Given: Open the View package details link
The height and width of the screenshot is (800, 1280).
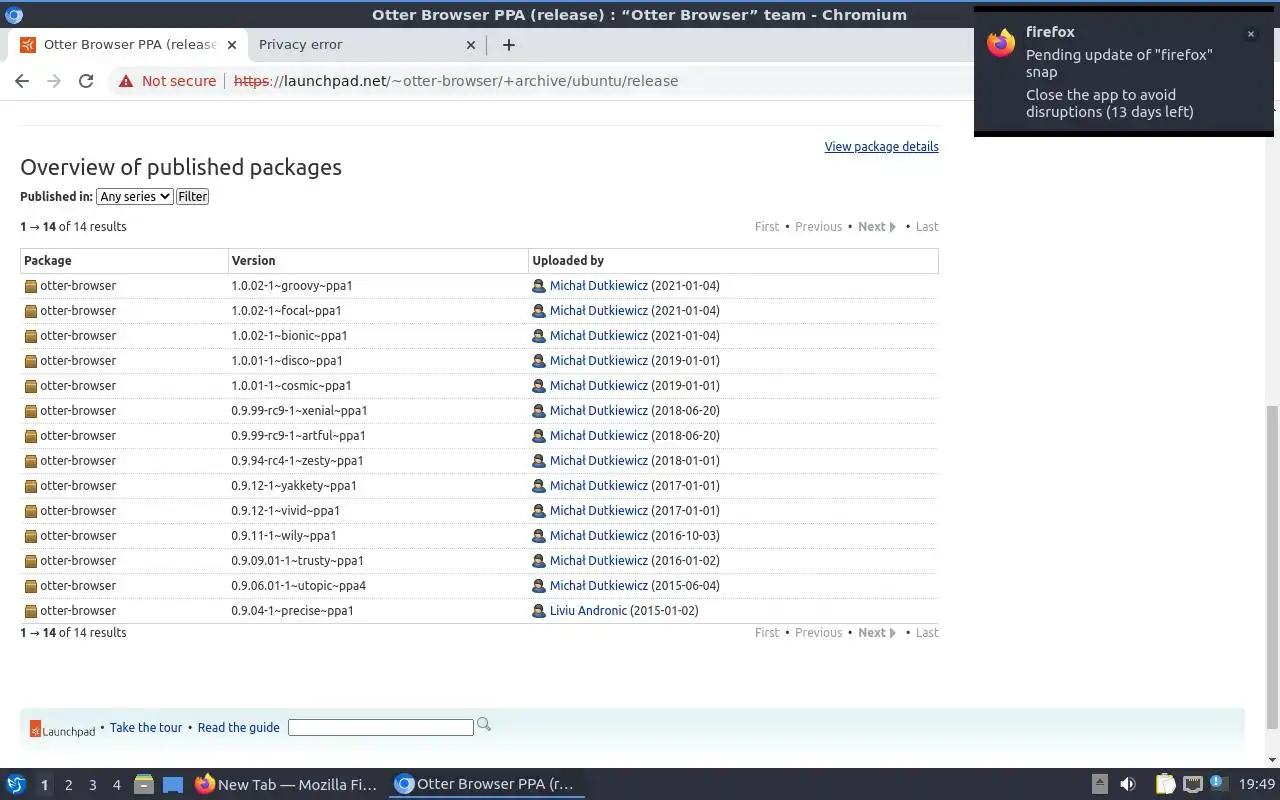Looking at the screenshot, I should [881, 147].
